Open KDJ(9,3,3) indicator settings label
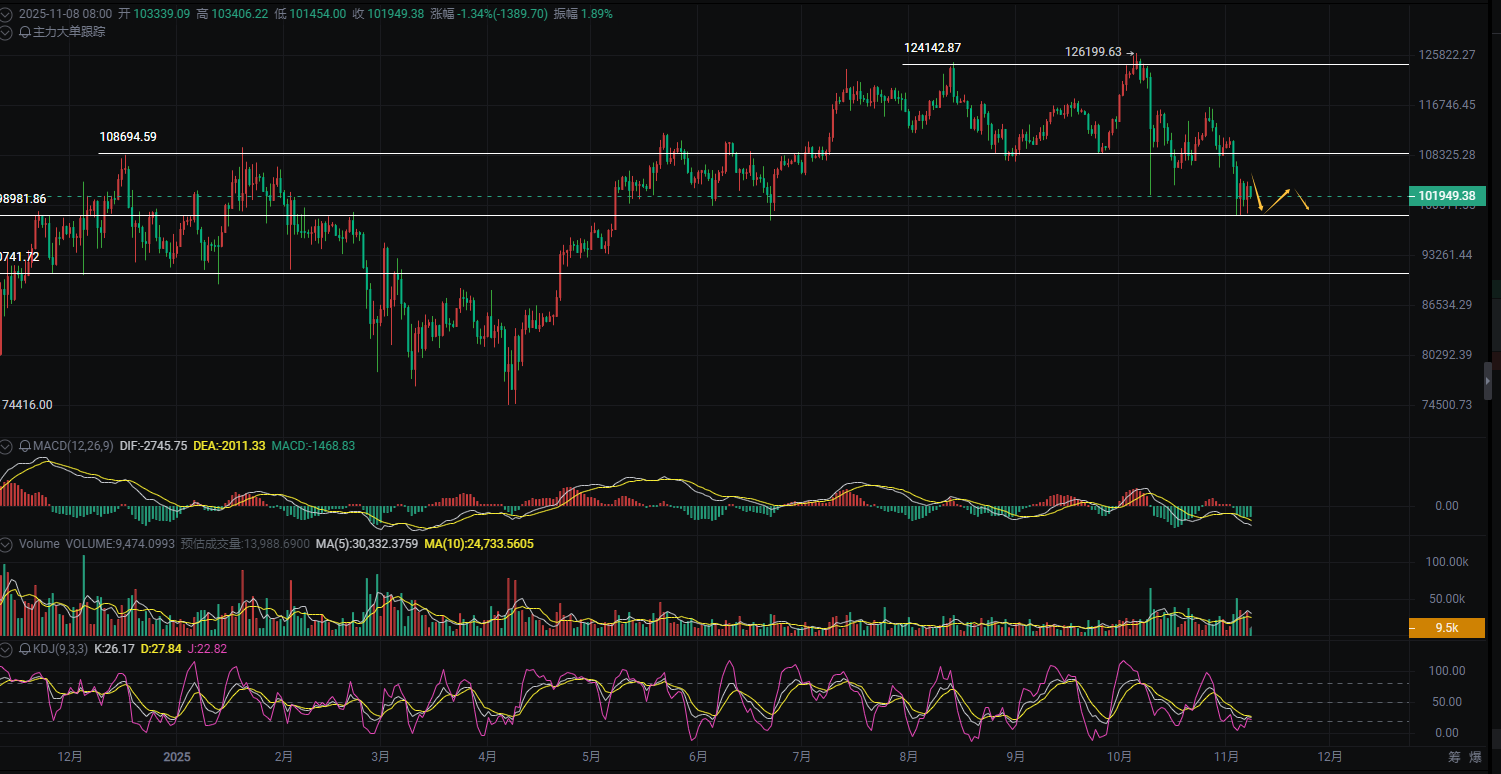 pos(60,648)
